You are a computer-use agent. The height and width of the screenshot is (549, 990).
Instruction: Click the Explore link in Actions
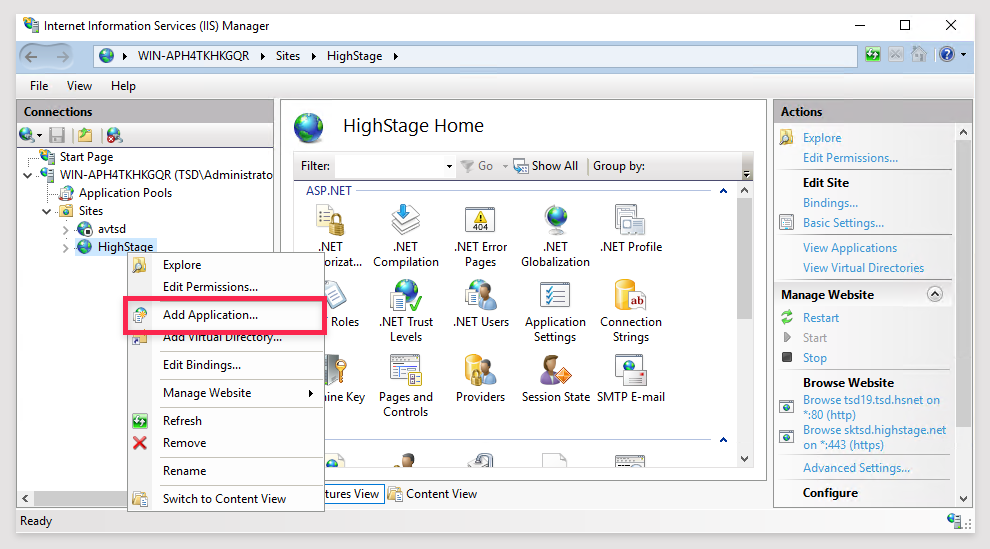(x=821, y=138)
